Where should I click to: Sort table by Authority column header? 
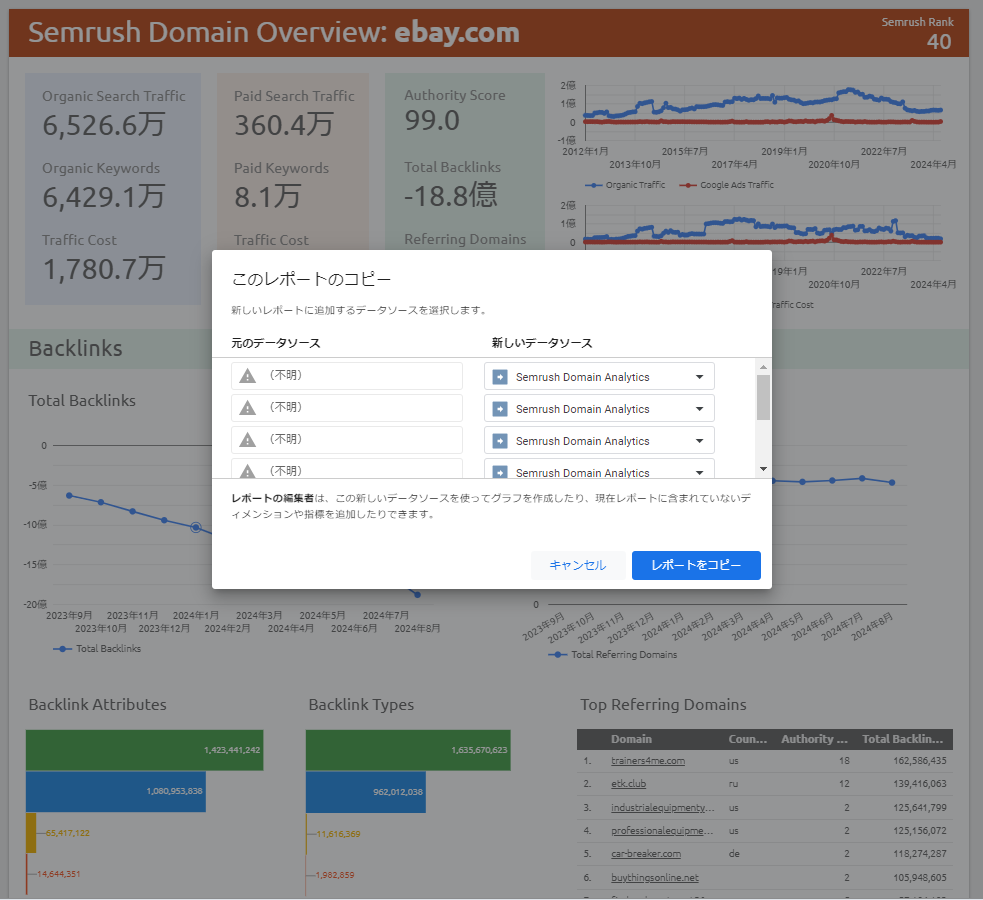814,739
